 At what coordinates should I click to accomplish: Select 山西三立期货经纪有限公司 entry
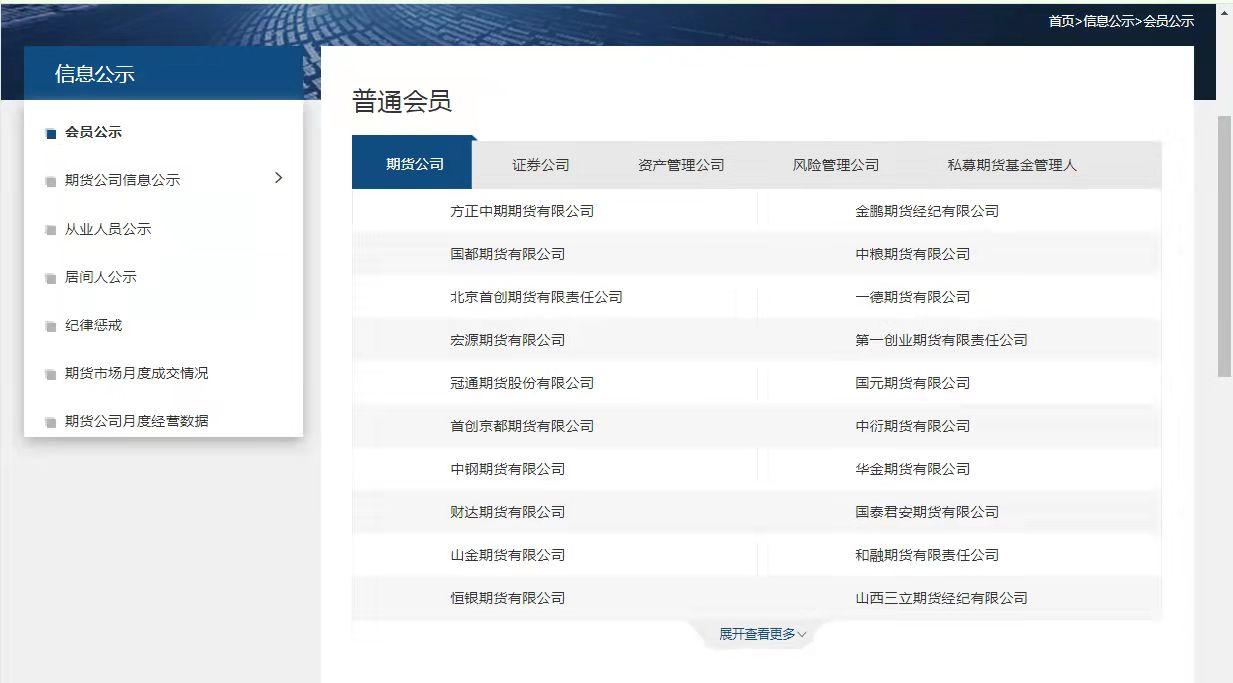941,598
